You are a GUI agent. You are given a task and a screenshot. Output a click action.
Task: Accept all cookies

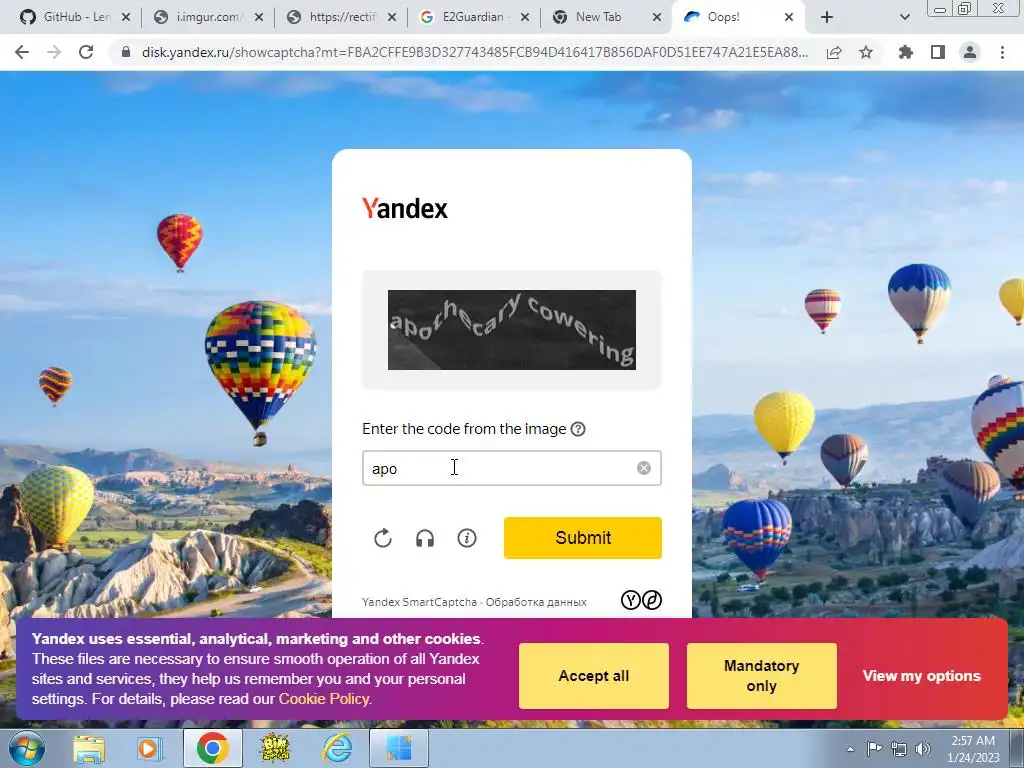click(594, 676)
